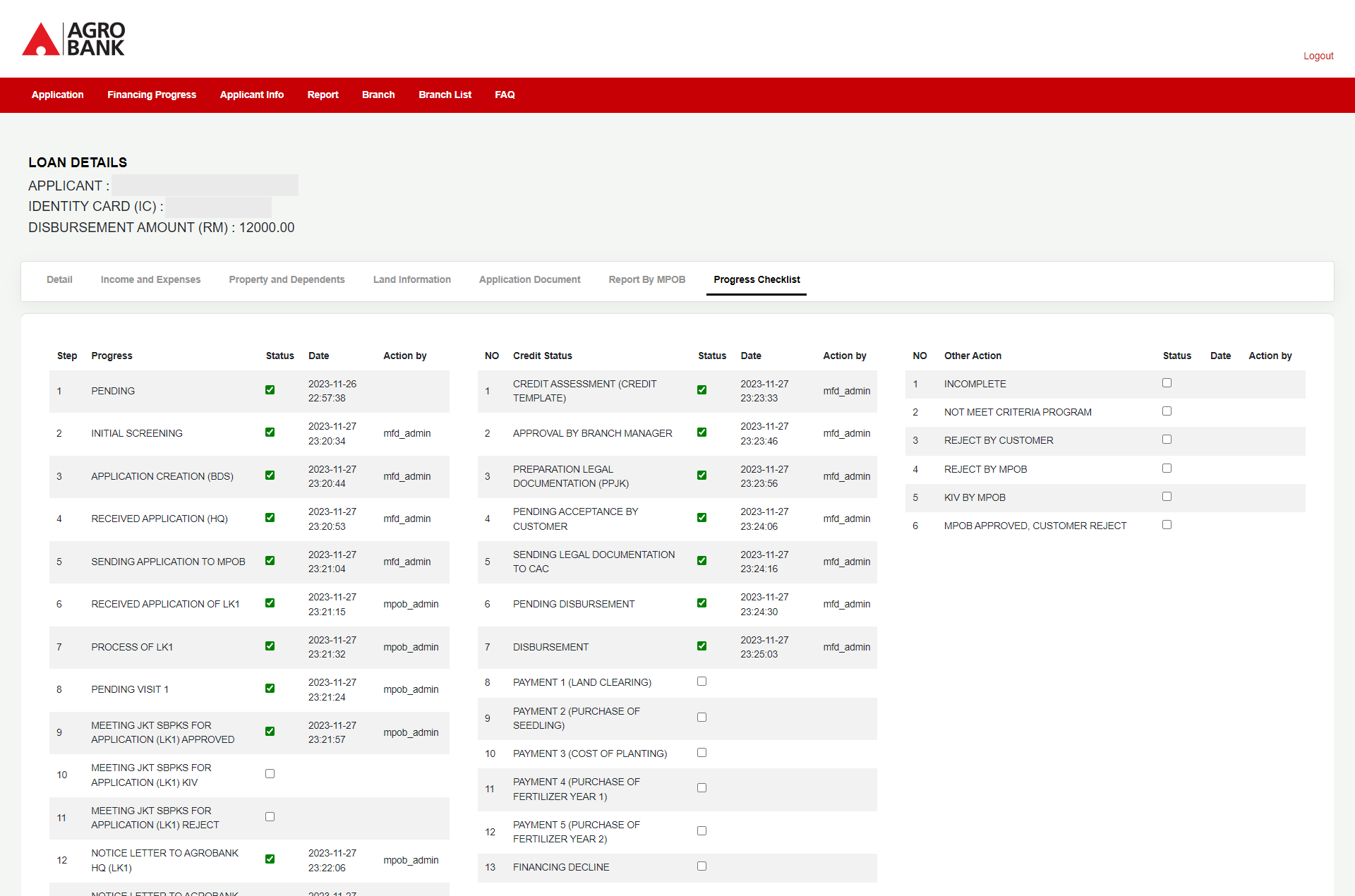Select the Progress Checklist tab
This screenshot has height=896, width=1355.
(757, 279)
